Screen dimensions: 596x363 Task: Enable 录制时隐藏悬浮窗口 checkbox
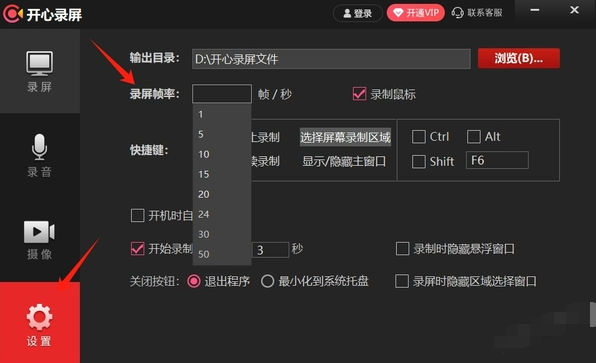tap(402, 249)
